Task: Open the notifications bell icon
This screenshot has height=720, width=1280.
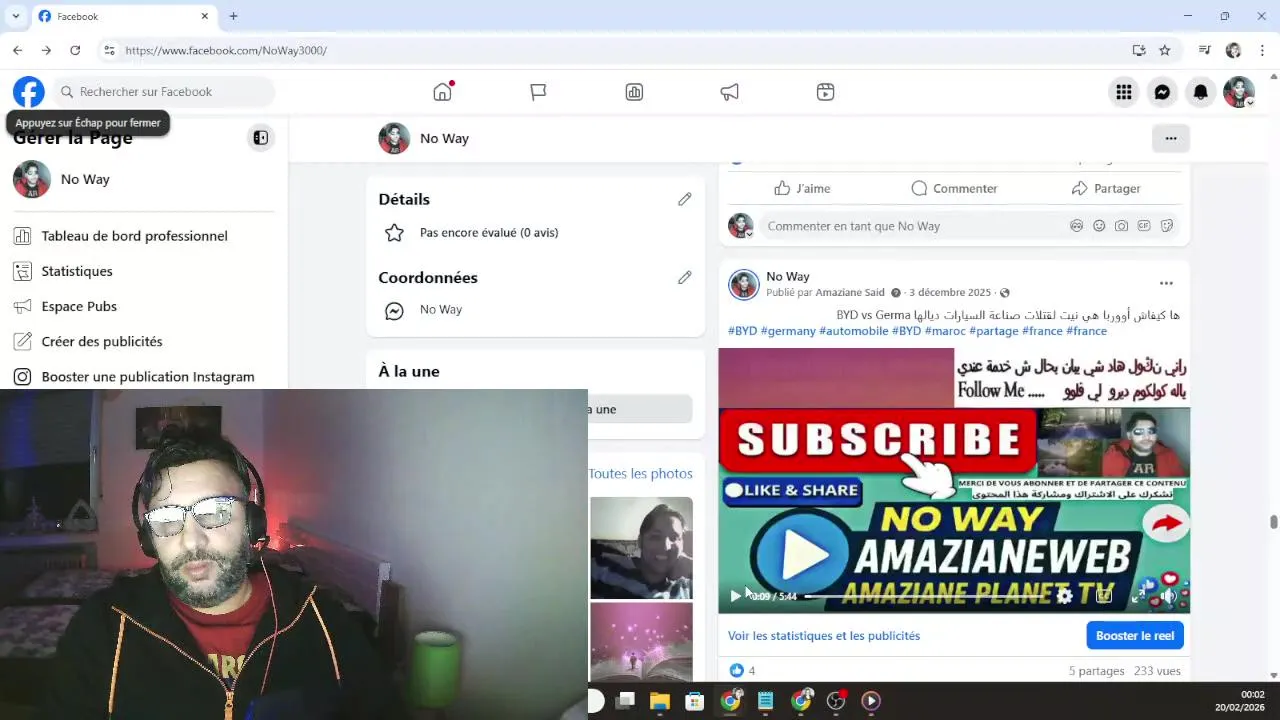Action: click(x=1200, y=92)
